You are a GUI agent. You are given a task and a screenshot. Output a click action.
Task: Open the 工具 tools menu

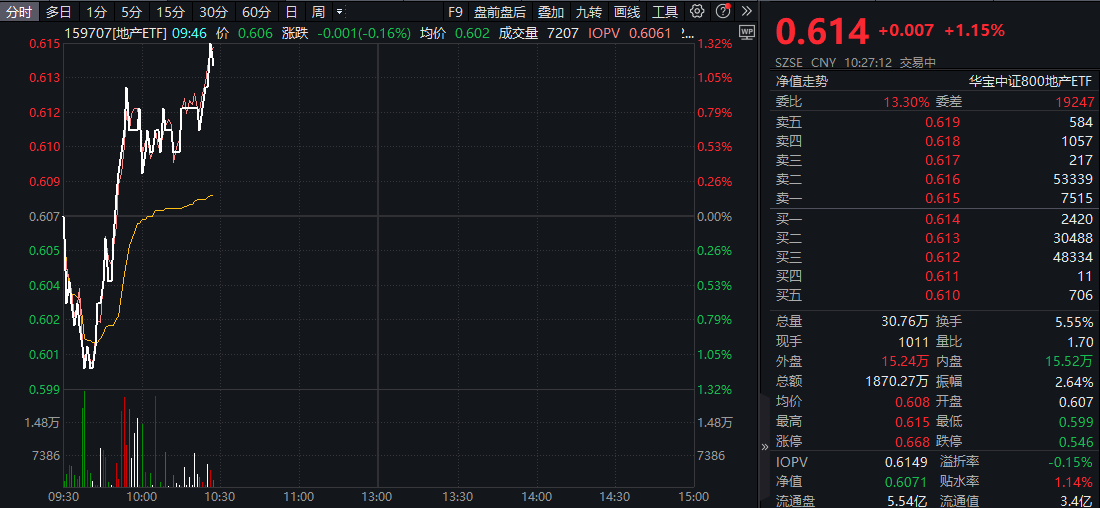(665, 12)
